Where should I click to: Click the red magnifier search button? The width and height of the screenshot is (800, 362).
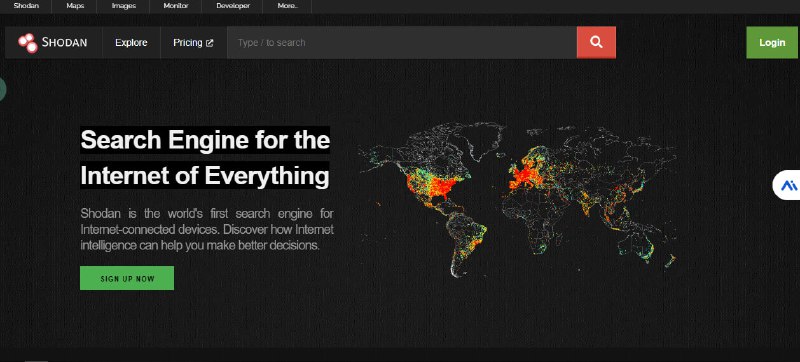click(596, 42)
